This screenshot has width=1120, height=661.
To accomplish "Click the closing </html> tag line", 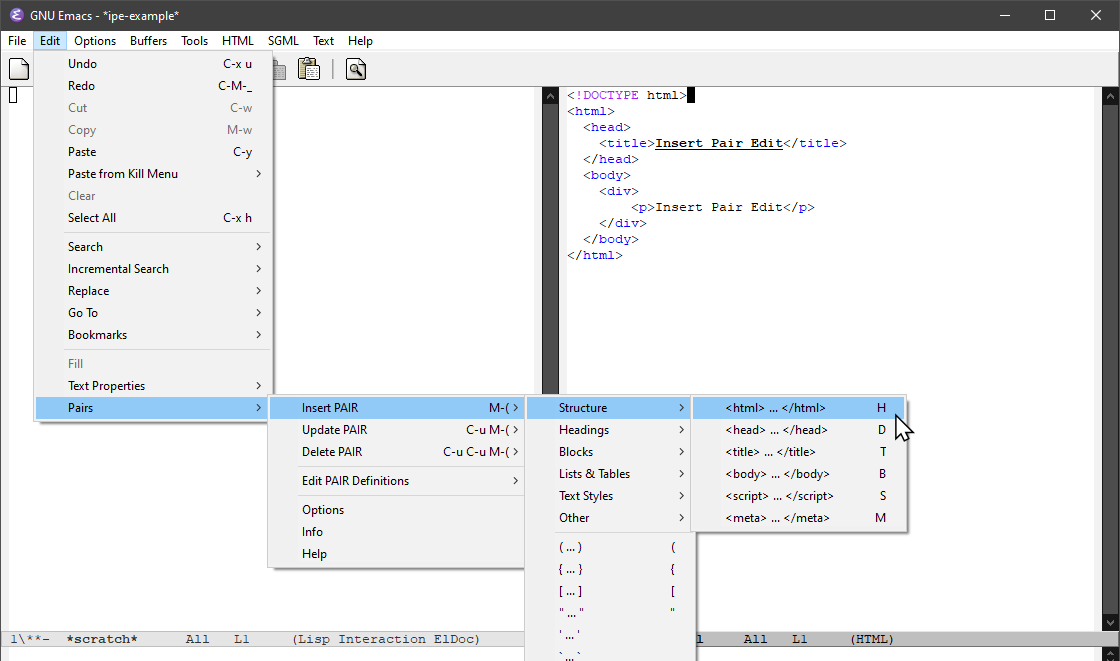I will [595, 255].
